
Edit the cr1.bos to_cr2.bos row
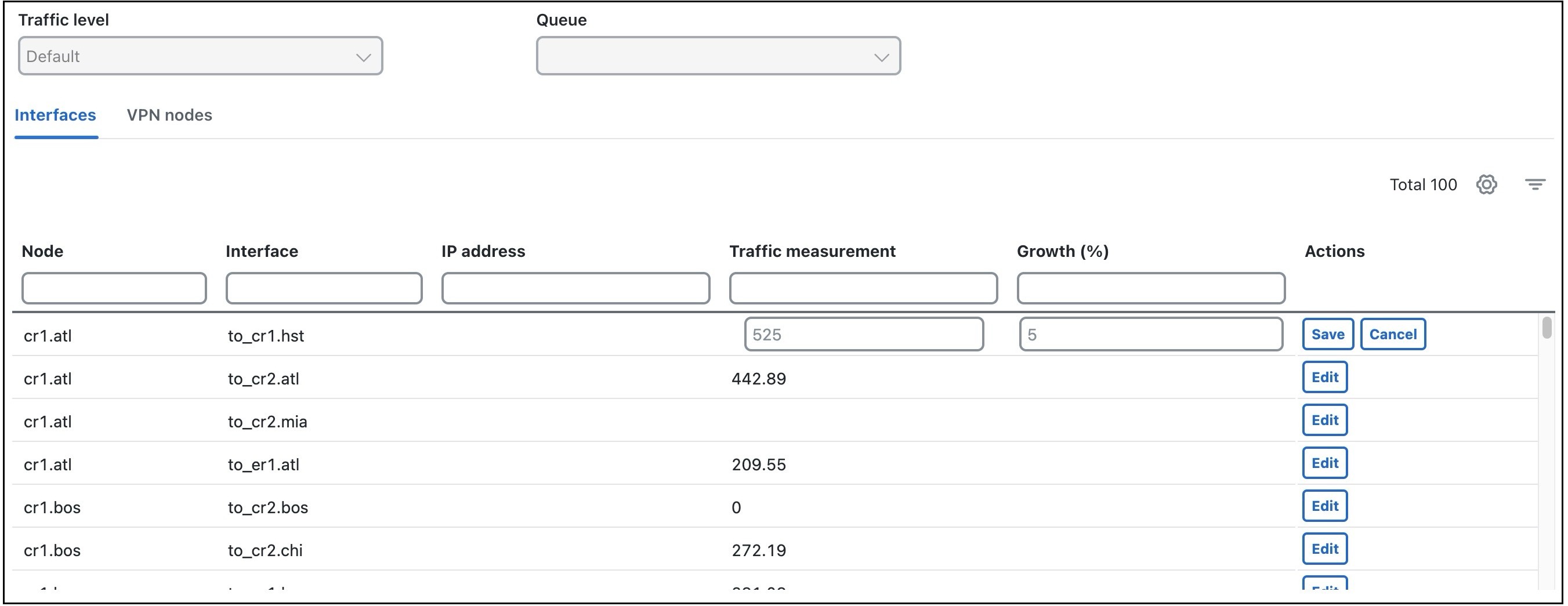(x=1324, y=506)
